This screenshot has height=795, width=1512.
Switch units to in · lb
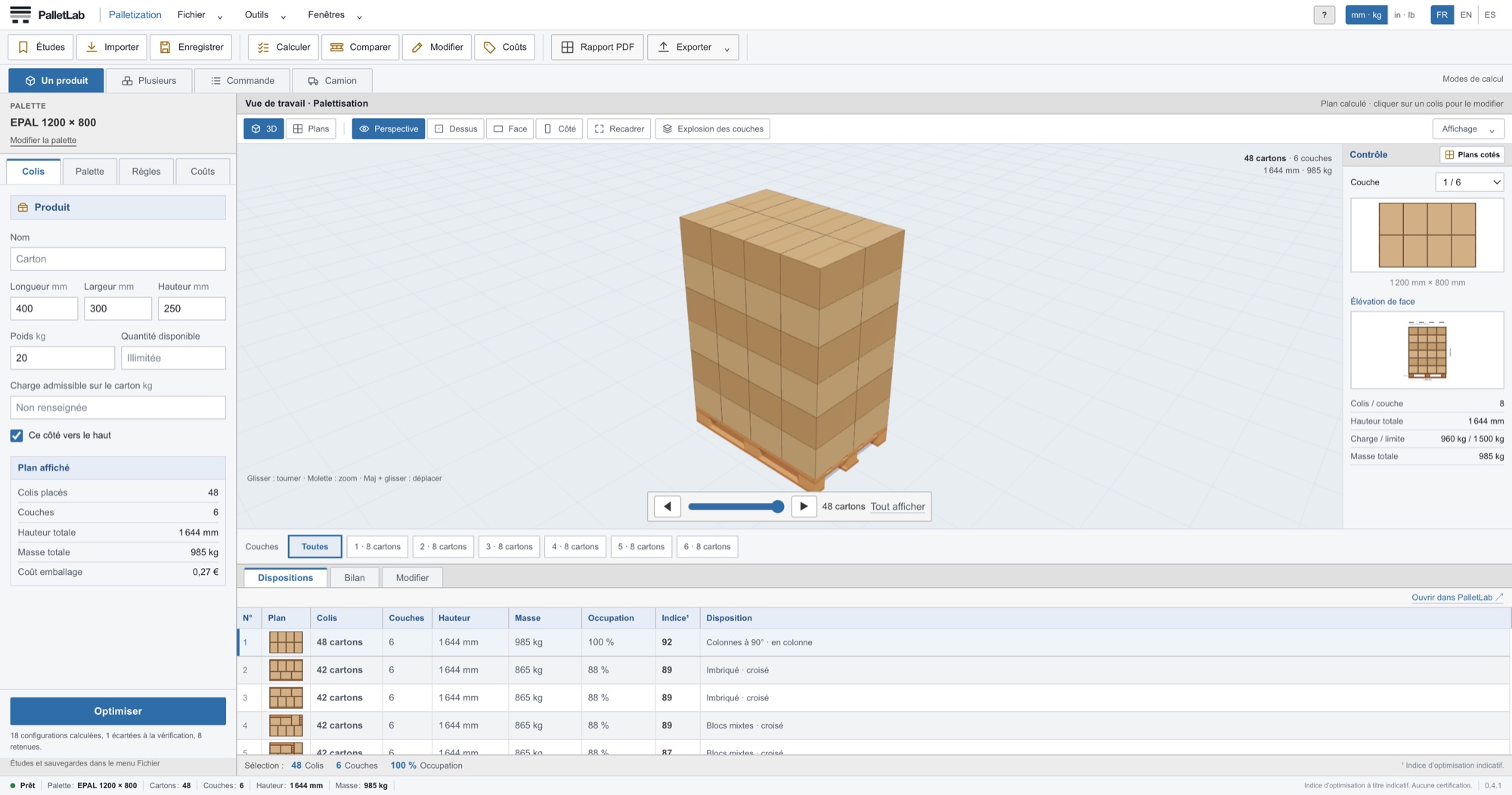(1404, 15)
